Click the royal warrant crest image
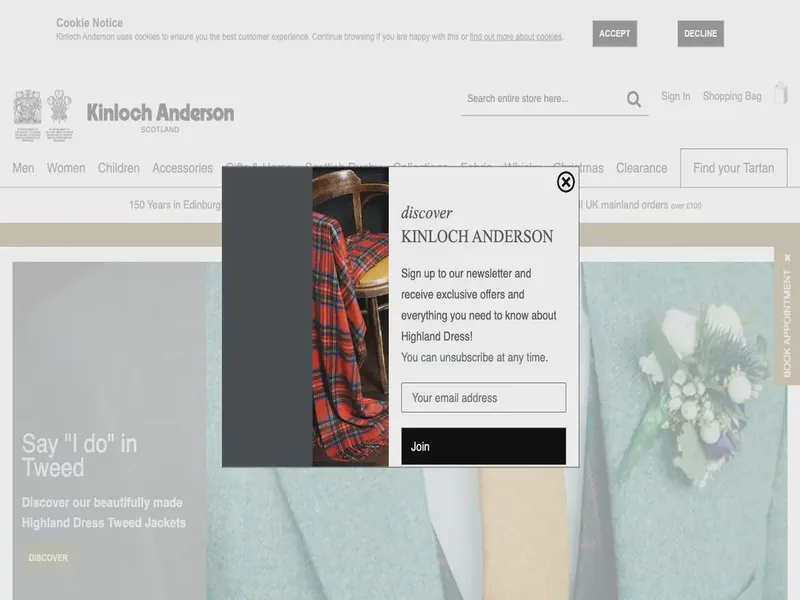 (x=28, y=115)
